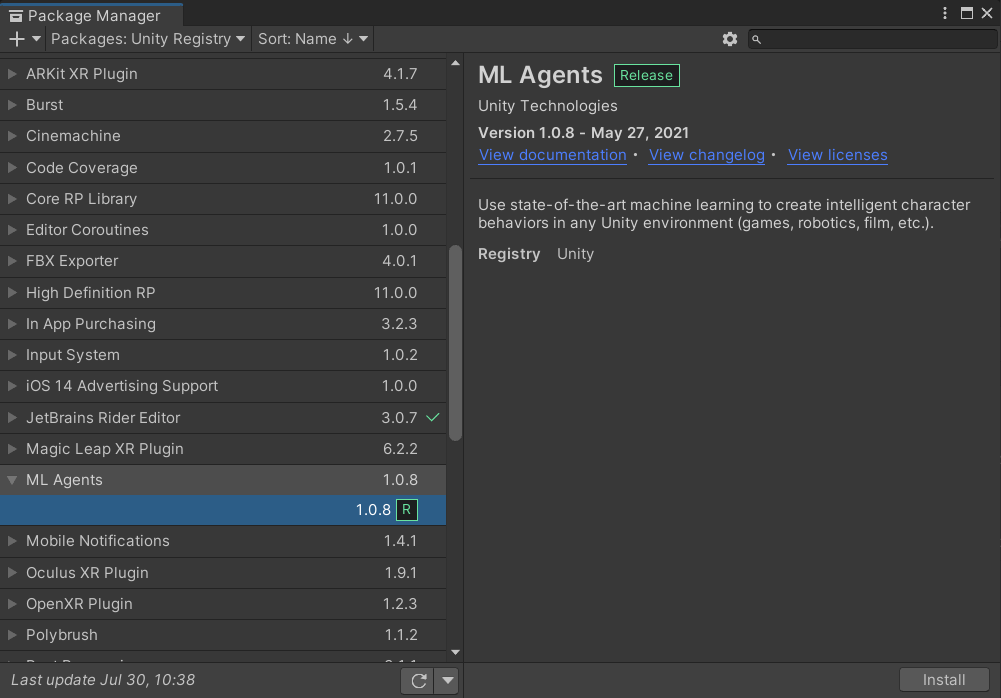
Task: Expand the High Definition RP versions
Action: [x=11, y=292]
